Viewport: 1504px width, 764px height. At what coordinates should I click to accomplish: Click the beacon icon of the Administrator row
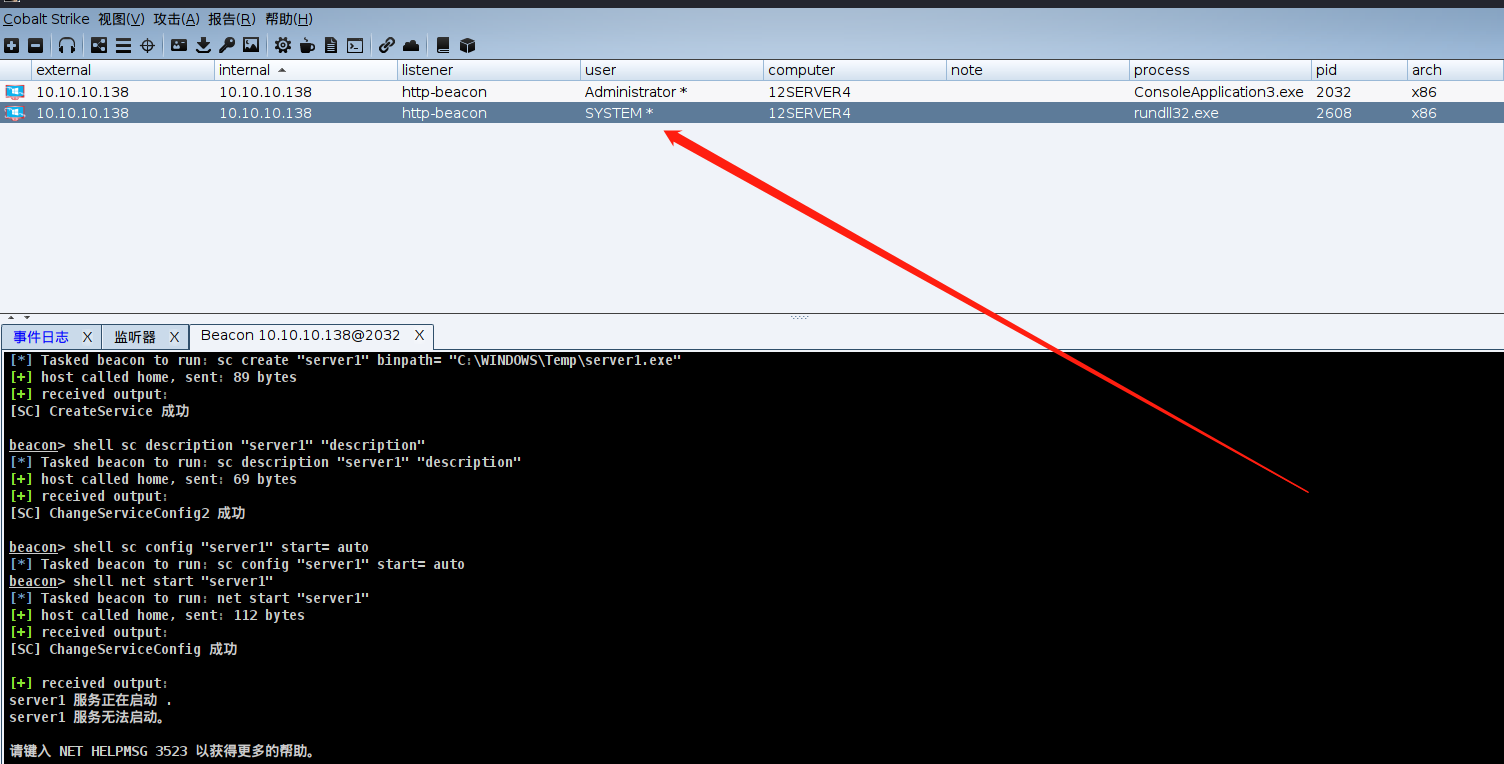click(x=15, y=92)
